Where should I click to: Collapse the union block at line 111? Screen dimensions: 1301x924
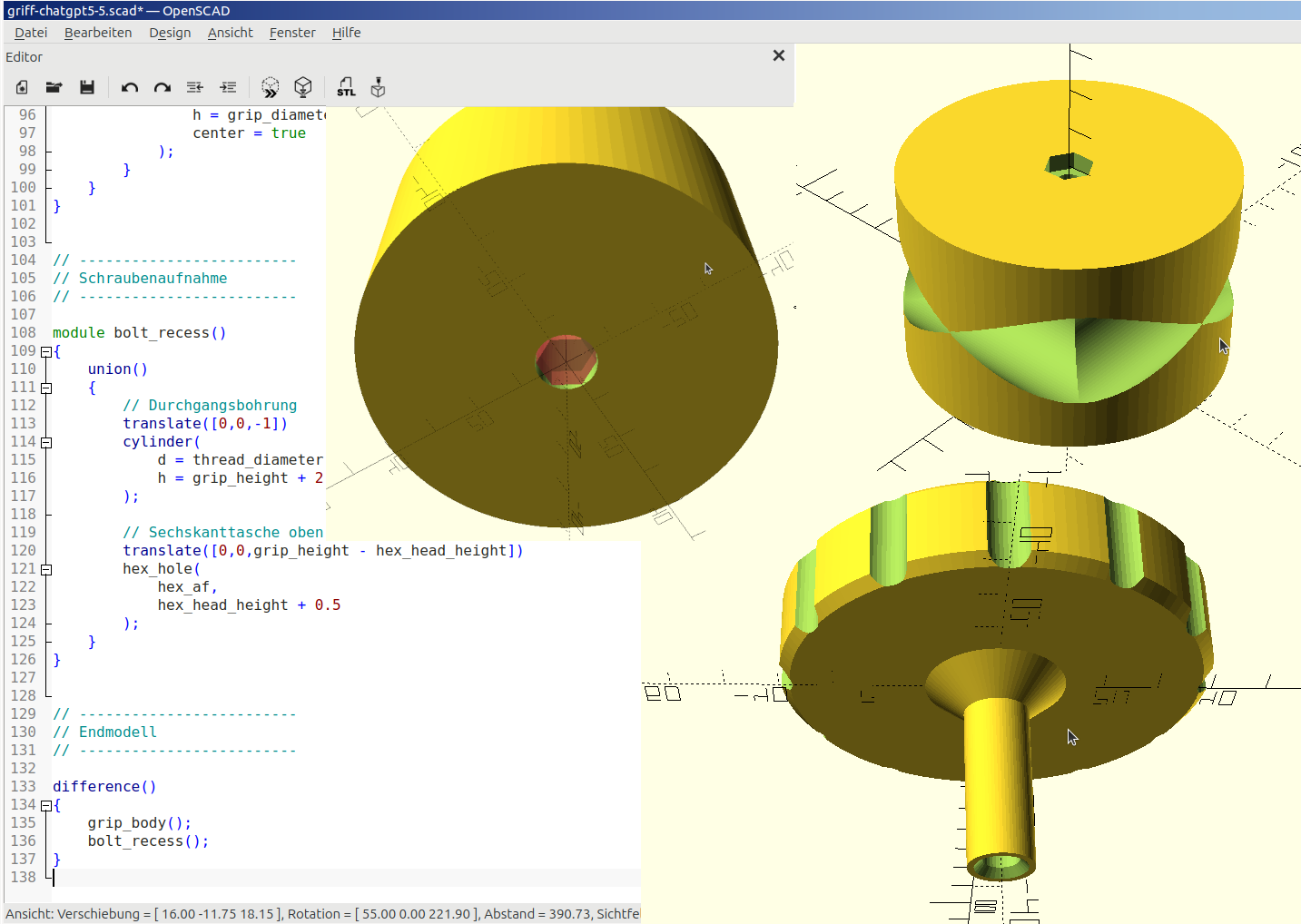tap(46, 388)
